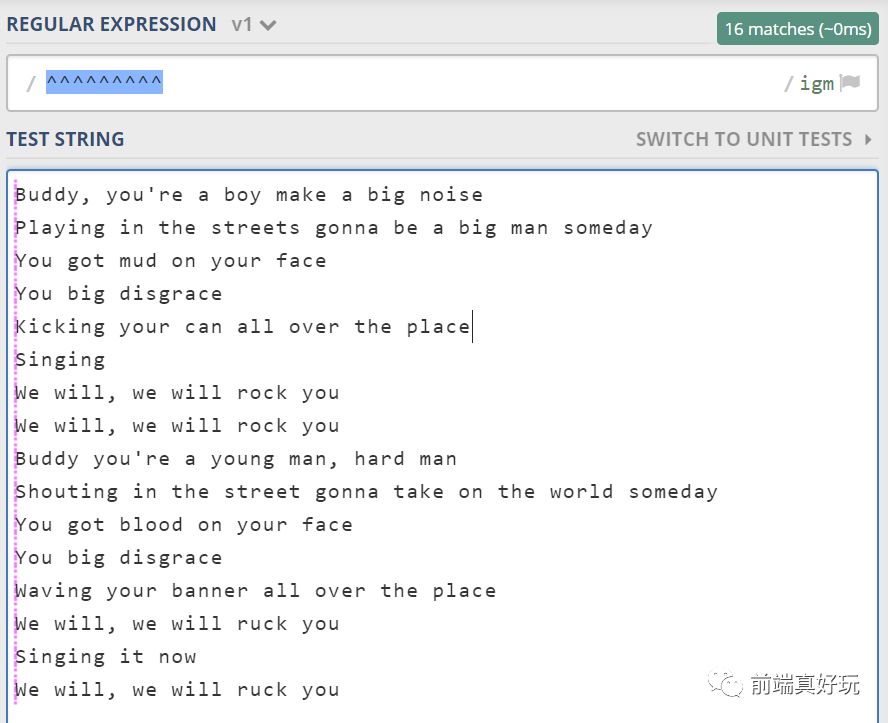Screen dimensions: 888x723
Task: Click the line "Shouting in the street gonna take on the world someday"
Action: tap(366, 491)
